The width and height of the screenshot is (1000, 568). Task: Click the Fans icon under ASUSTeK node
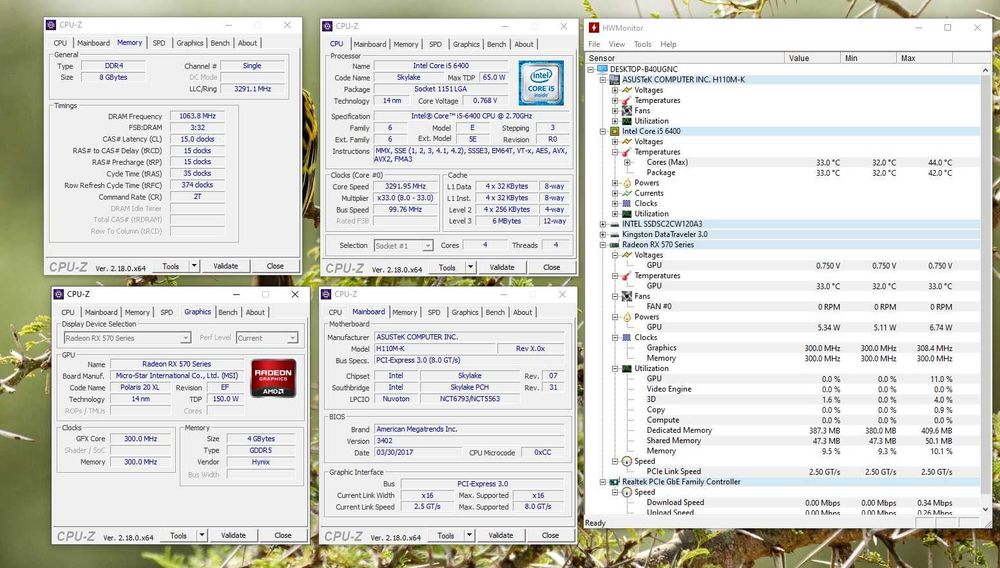tap(626, 111)
